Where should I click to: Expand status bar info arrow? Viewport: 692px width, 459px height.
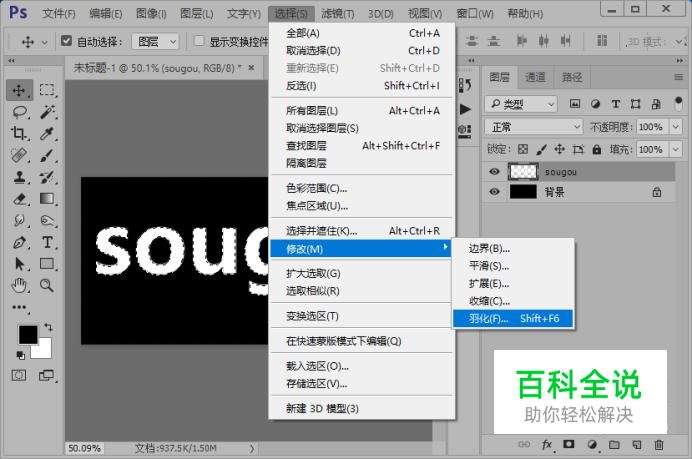pos(252,448)
